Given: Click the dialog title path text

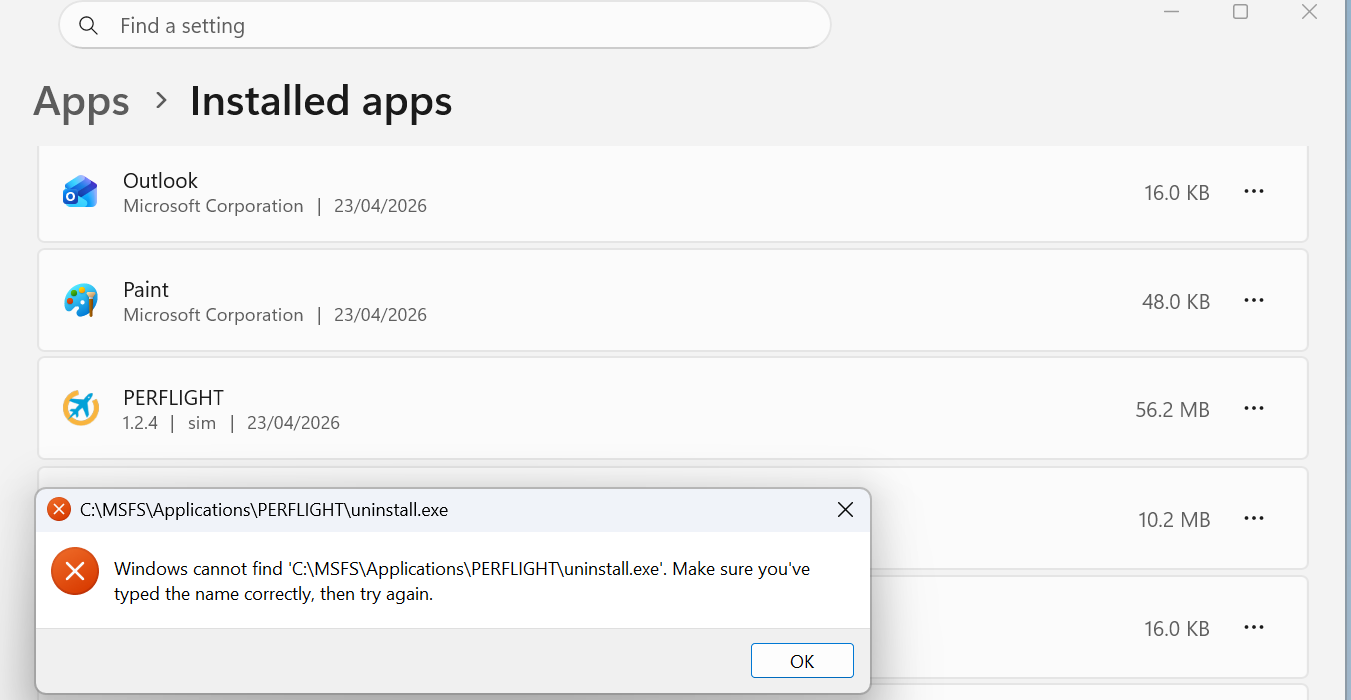Looking at the screenshot, I should click(x=264, y=510).
